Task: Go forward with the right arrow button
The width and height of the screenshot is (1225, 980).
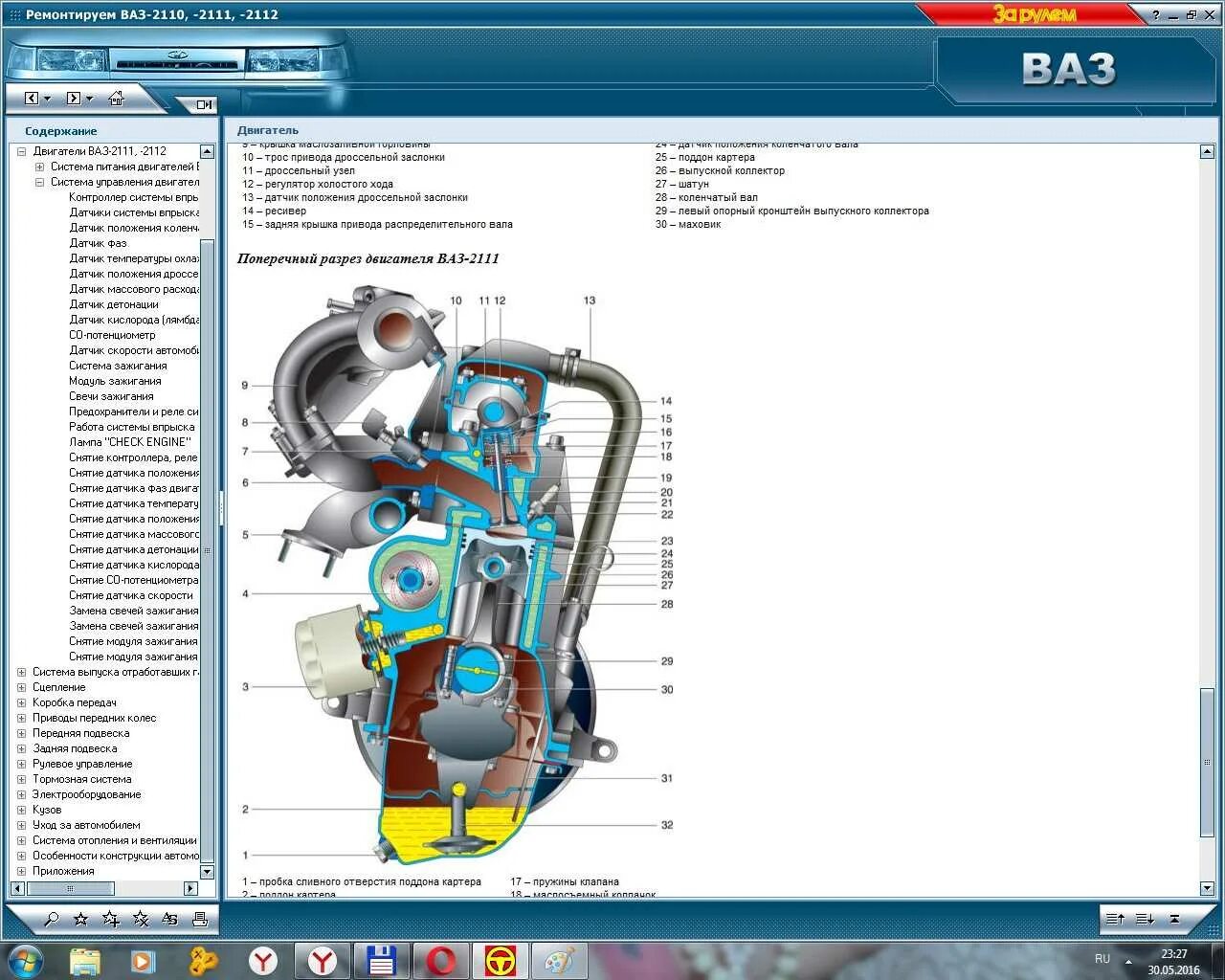Action: pyautogui.click(x=73, y=99)
